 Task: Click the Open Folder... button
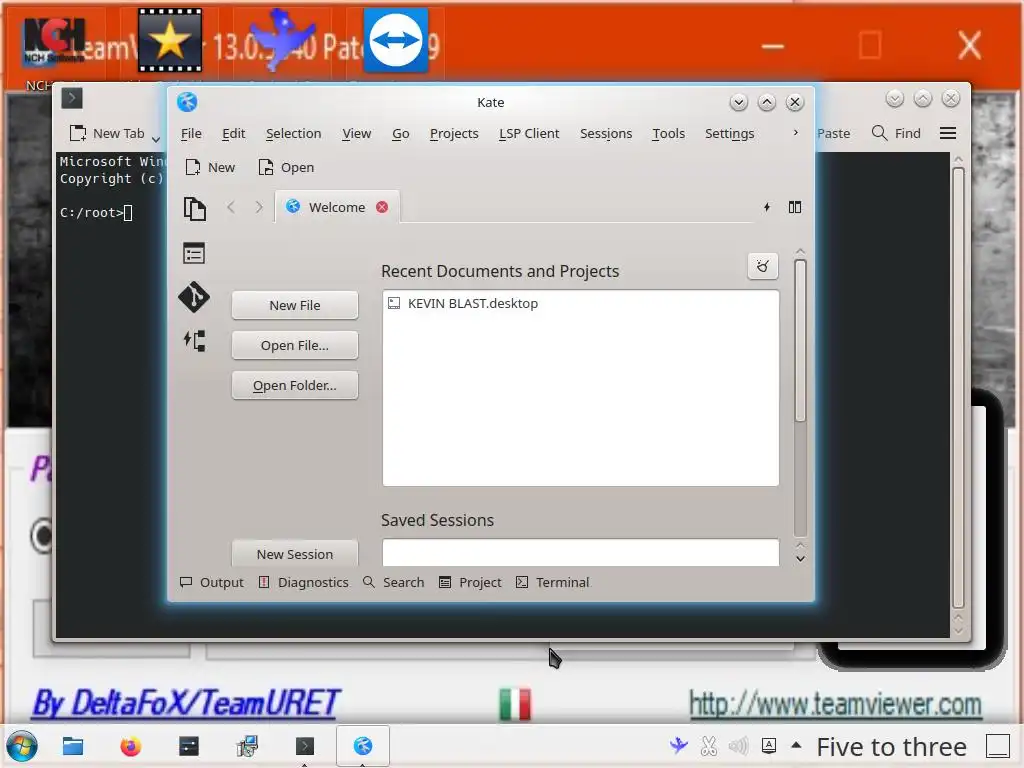pos(295,385)
